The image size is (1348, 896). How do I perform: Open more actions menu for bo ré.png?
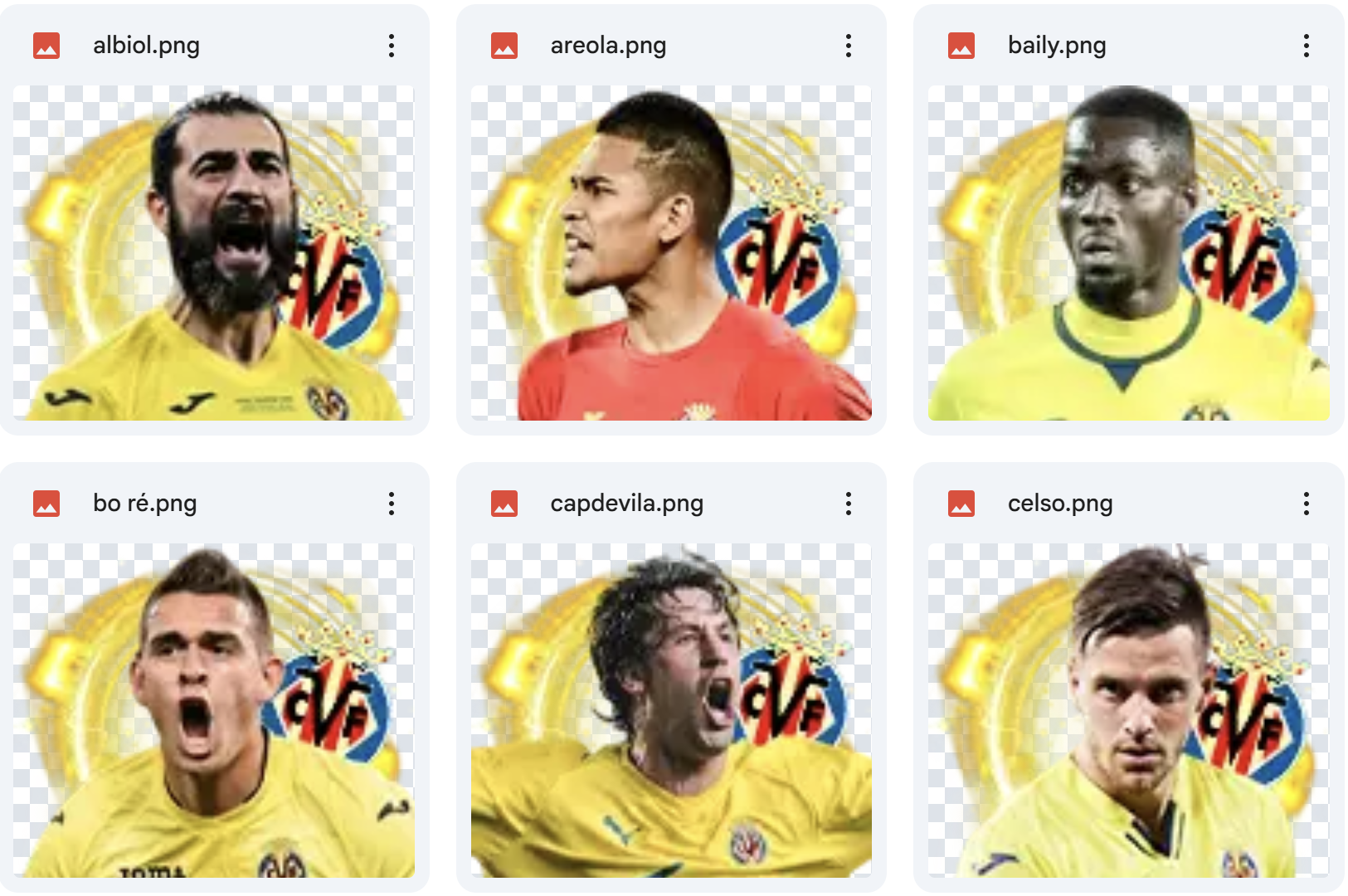tap(392, 504)
